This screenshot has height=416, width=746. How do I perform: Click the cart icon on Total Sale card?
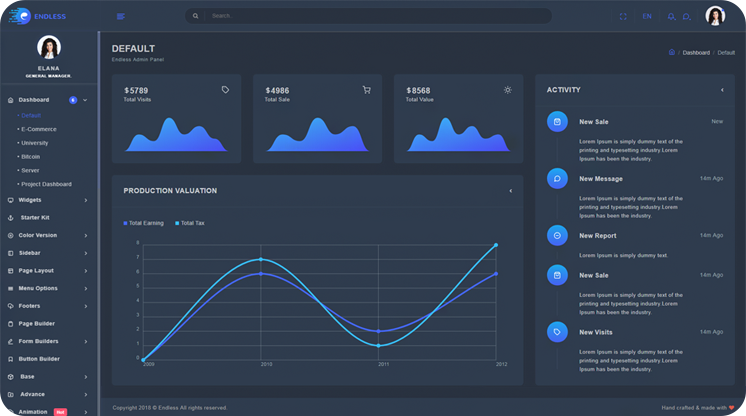point(366,90)
